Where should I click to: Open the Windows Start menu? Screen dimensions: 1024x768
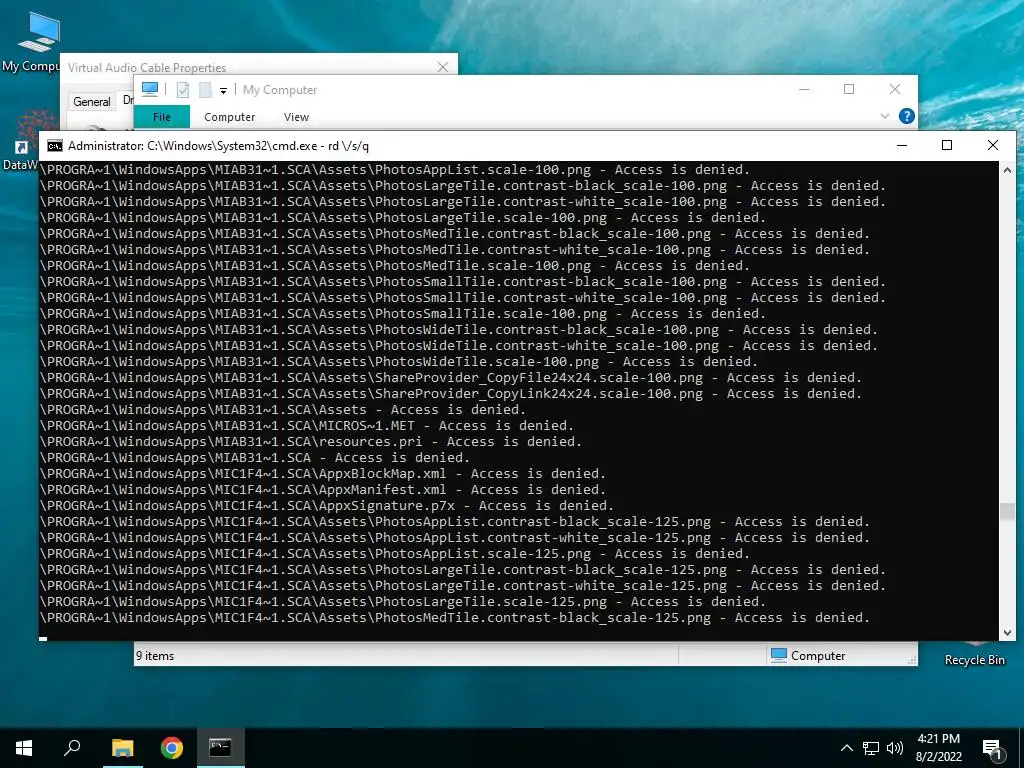(x=24, y=748)
